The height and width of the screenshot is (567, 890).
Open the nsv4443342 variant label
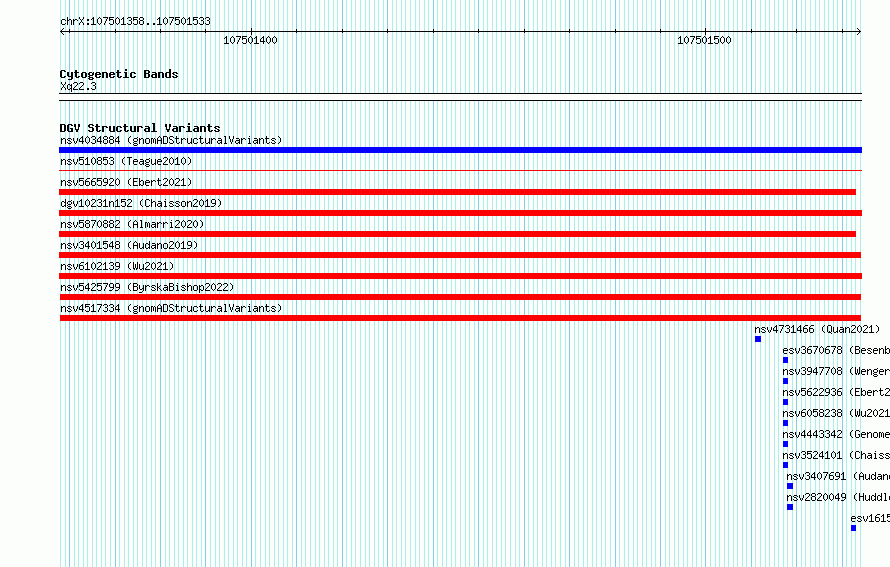pos(836,434)
